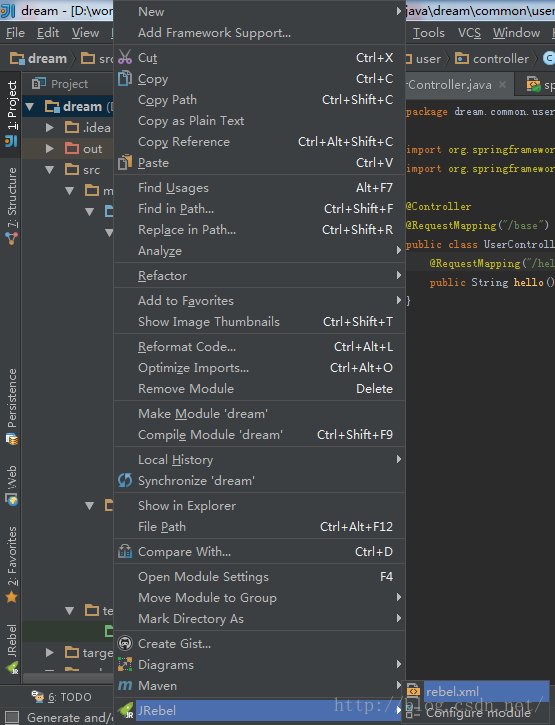Image resolution: width=555 pixels, height=725 pixels.
Task: Click the .idea folder icon
Action: click(72, 127)
